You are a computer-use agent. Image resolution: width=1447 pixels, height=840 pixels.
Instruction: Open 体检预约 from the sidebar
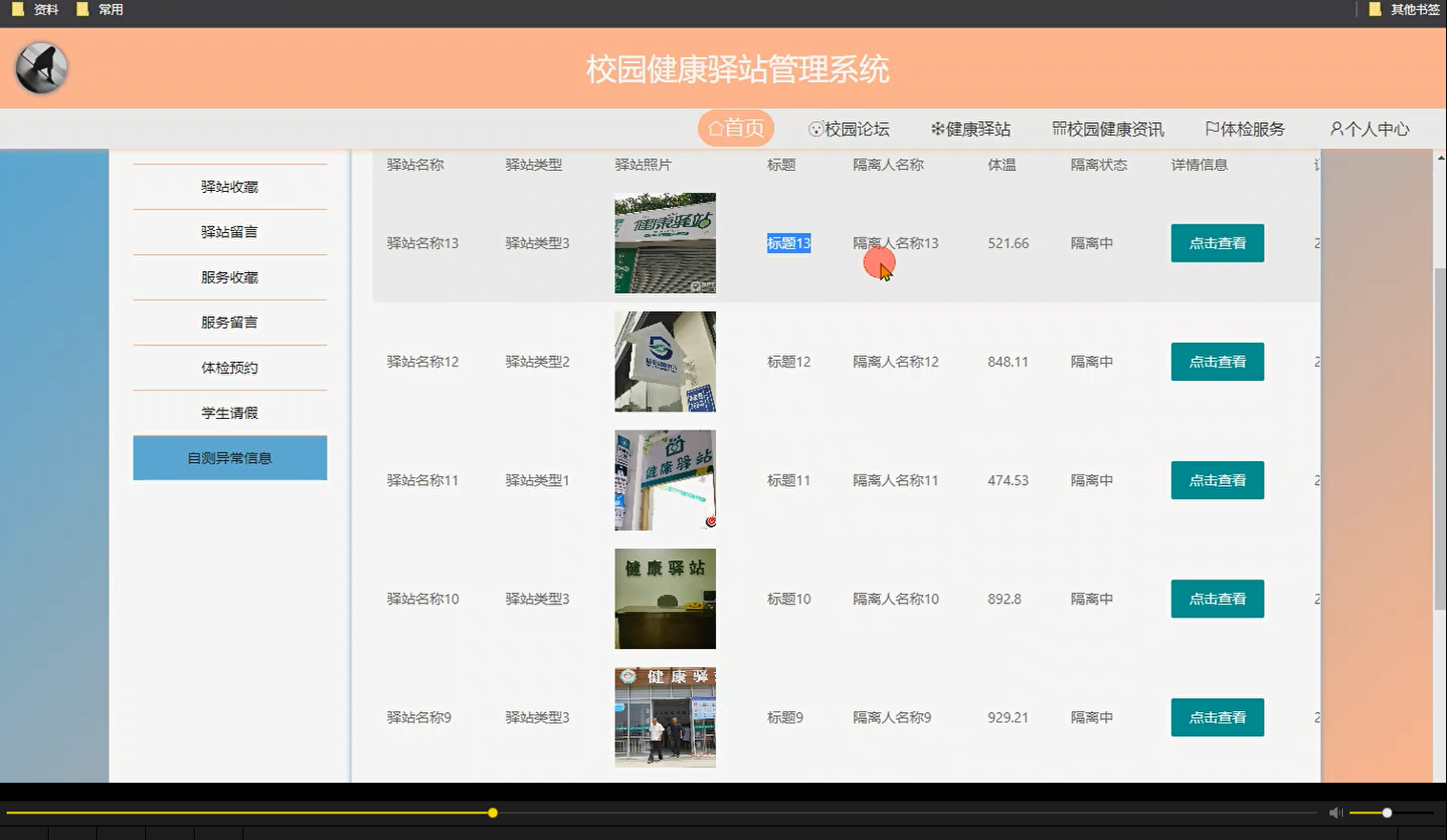pyautogui.click(x=229, y=367)
